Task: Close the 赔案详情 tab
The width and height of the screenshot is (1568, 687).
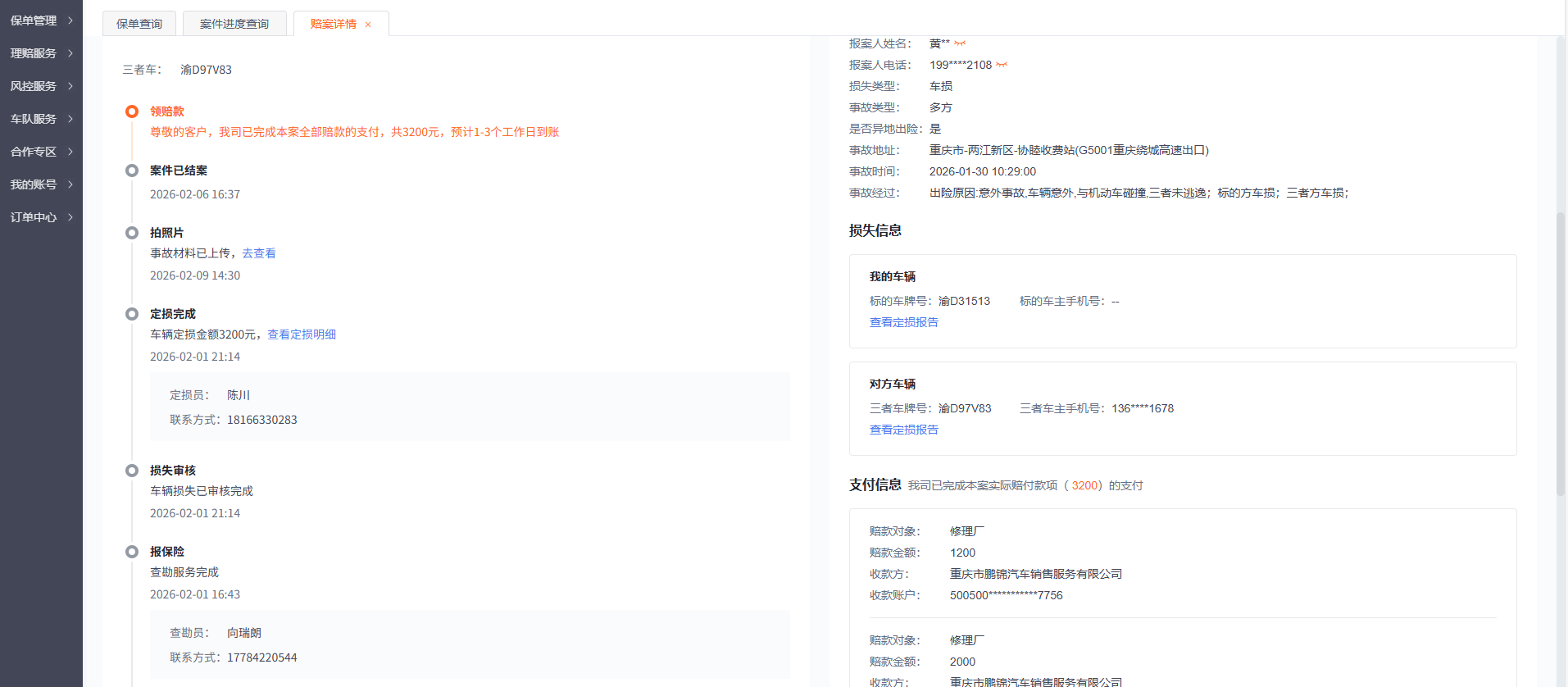Action: tap(368, 25)
